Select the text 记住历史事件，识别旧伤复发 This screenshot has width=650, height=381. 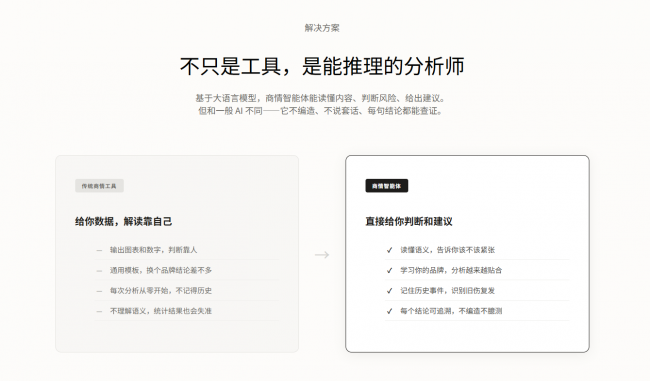[447, 291]
